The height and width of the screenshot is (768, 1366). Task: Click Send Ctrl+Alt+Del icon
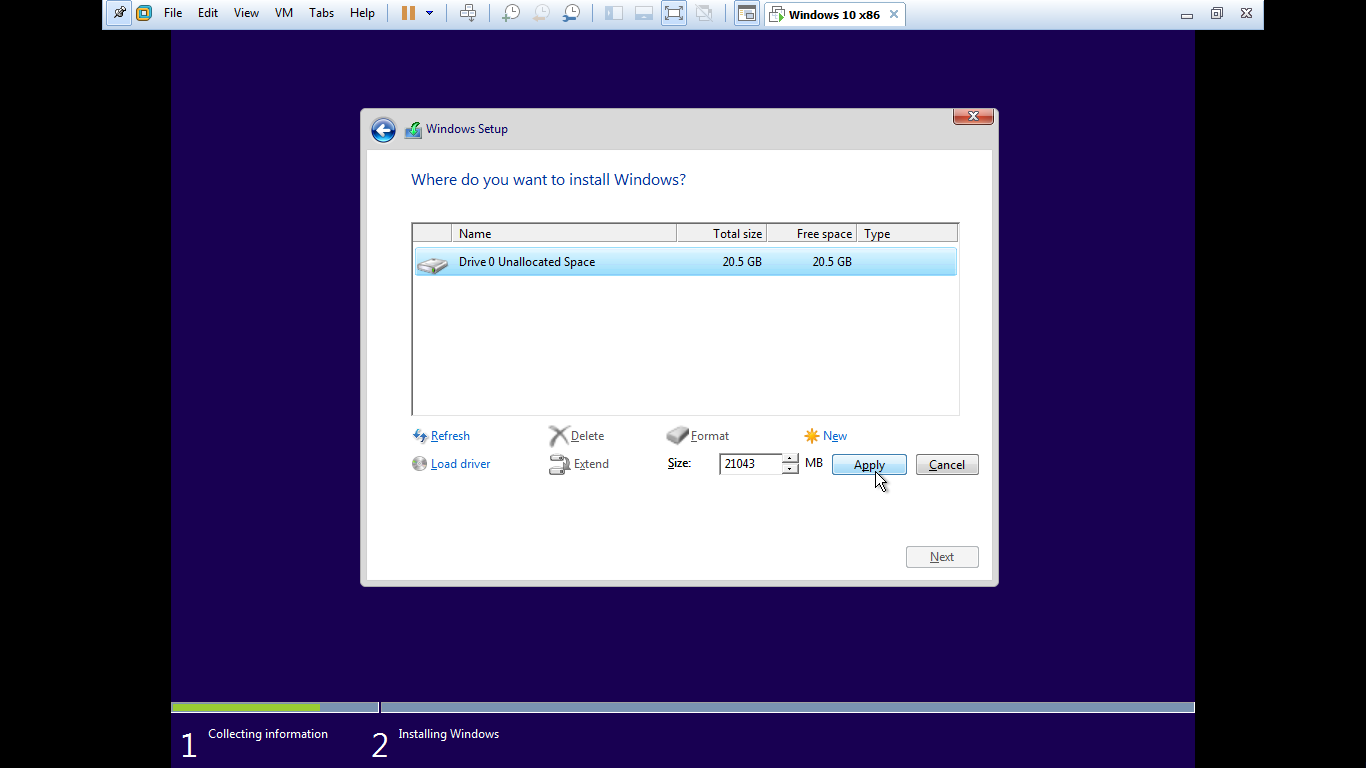point(468,13)
